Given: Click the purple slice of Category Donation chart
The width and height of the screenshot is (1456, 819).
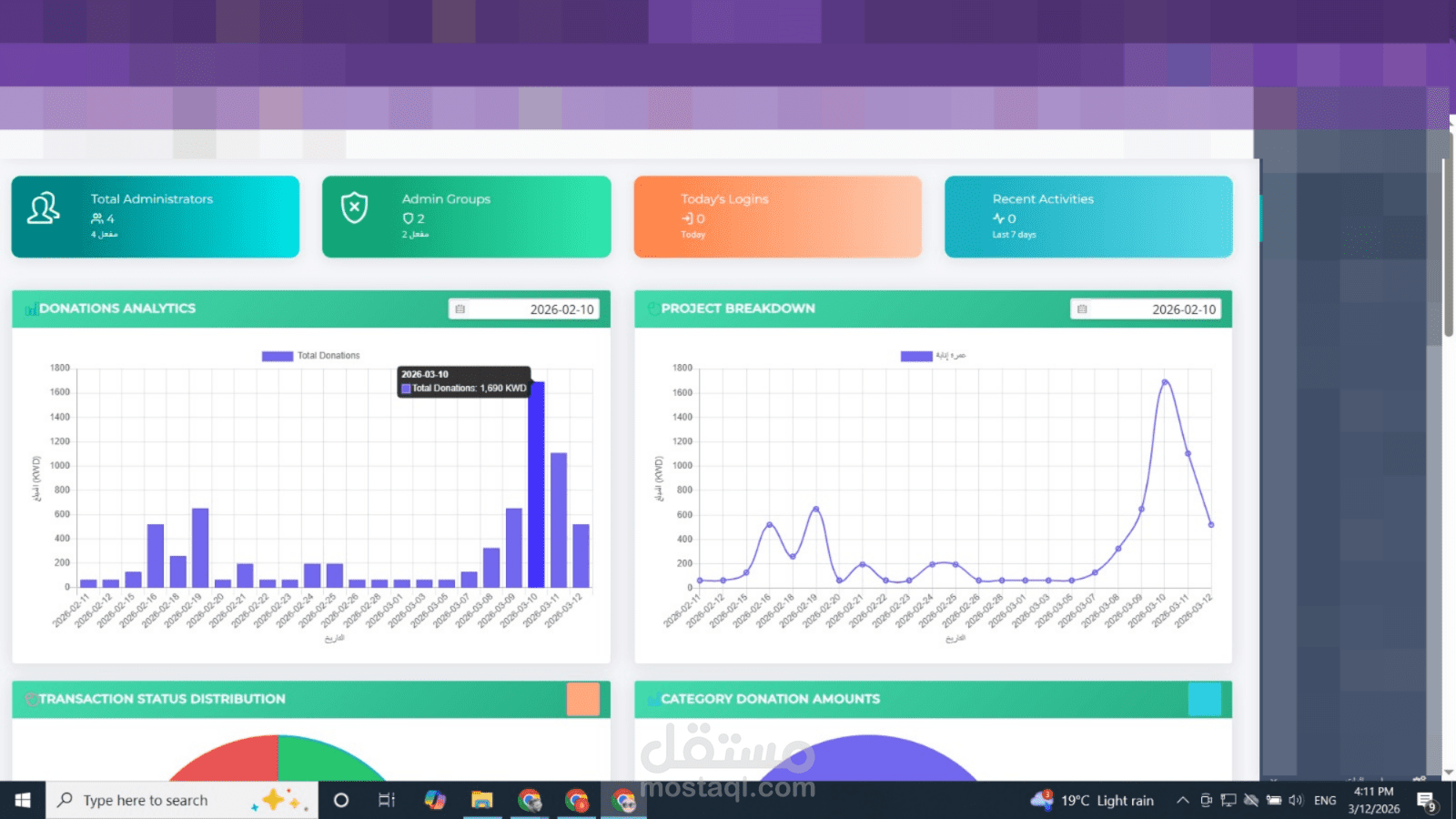Looking at the screenshot, I should [869, 760].
